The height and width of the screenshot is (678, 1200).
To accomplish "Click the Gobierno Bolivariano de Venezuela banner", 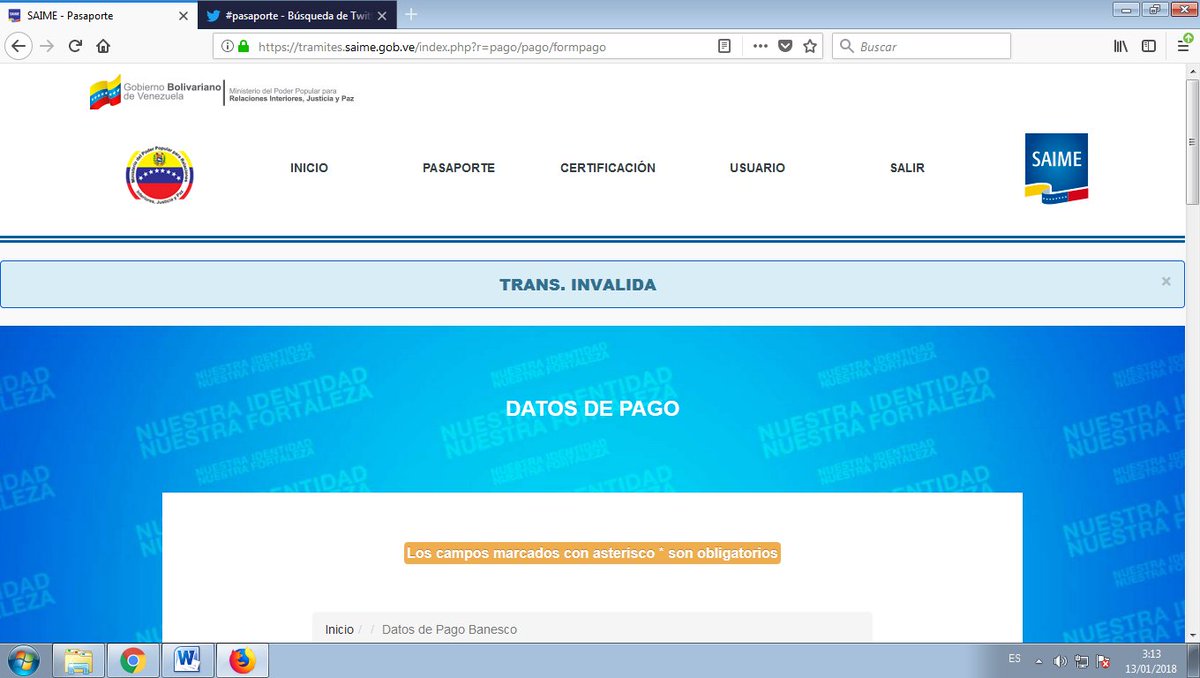I will point(222,92).
